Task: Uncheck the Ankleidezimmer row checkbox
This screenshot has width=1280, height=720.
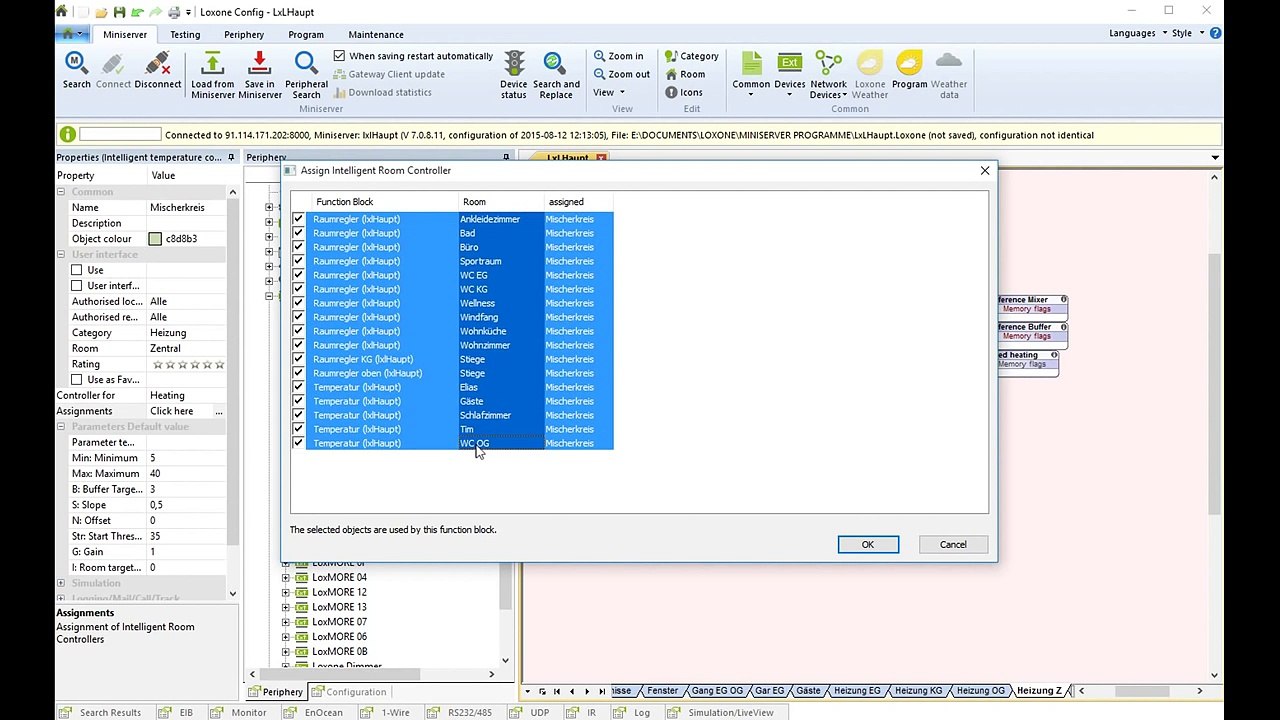Action: coord(298,219)
